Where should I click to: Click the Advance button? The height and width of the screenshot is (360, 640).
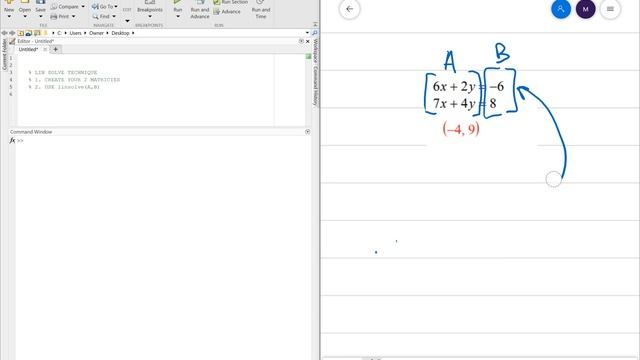227,11
